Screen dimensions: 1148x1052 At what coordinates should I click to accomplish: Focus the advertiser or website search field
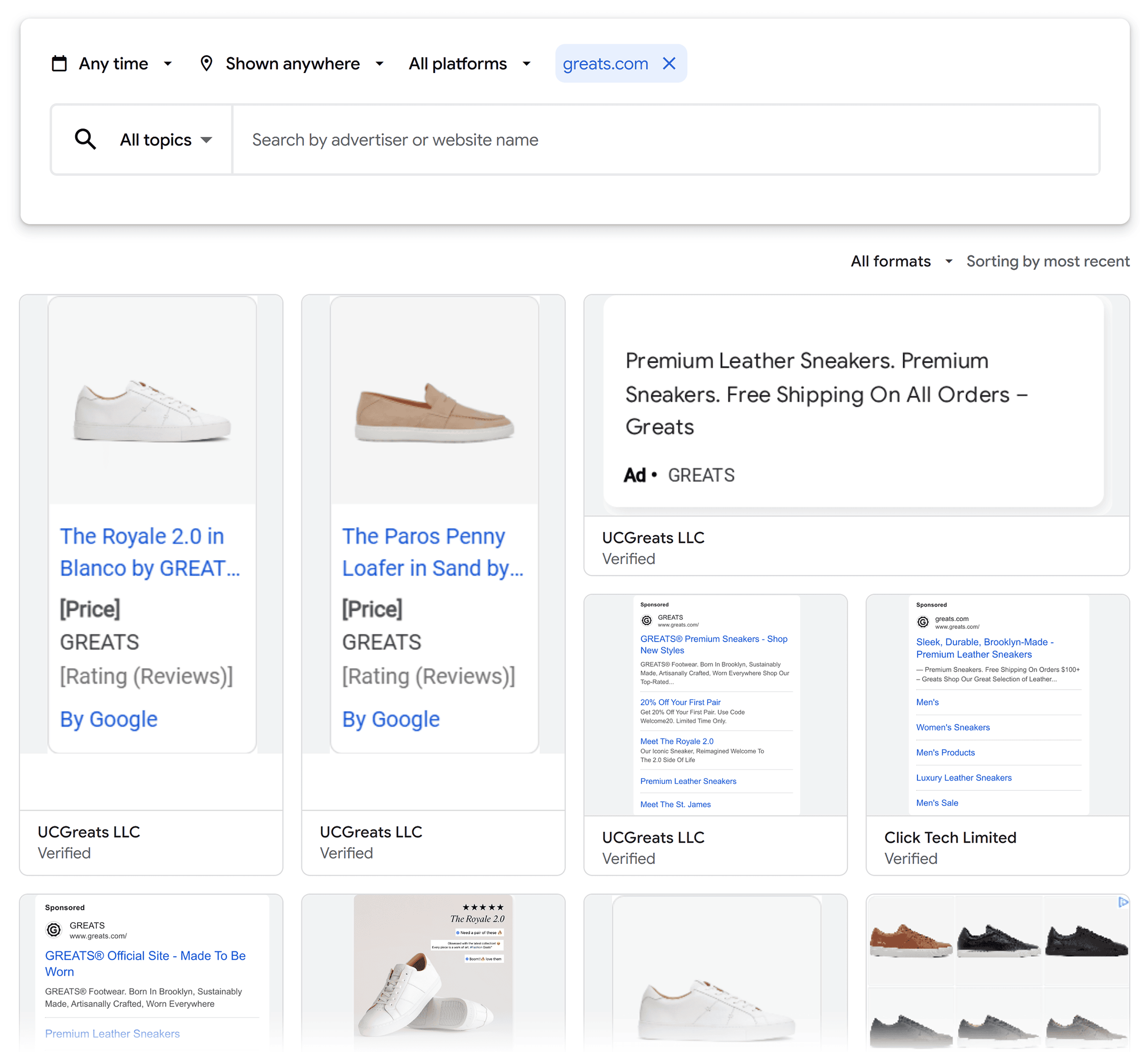point(666,140)
